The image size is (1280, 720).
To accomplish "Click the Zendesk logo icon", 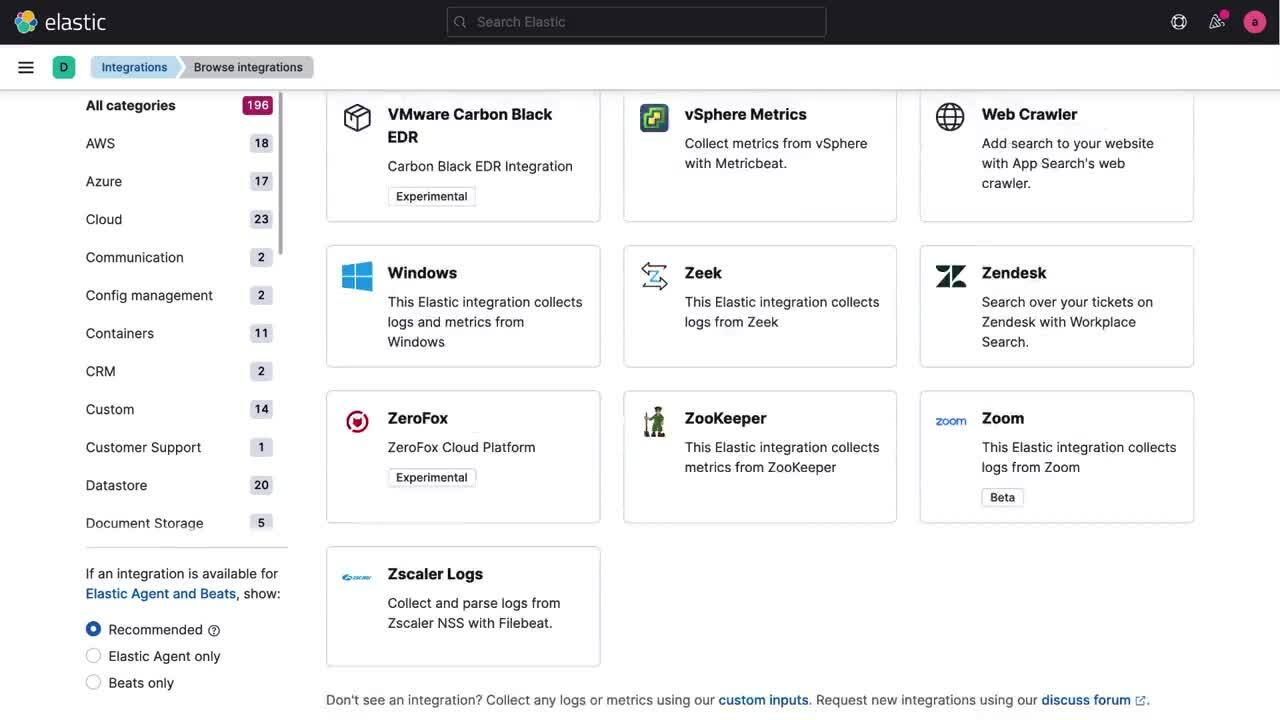I will click(951, 276).
